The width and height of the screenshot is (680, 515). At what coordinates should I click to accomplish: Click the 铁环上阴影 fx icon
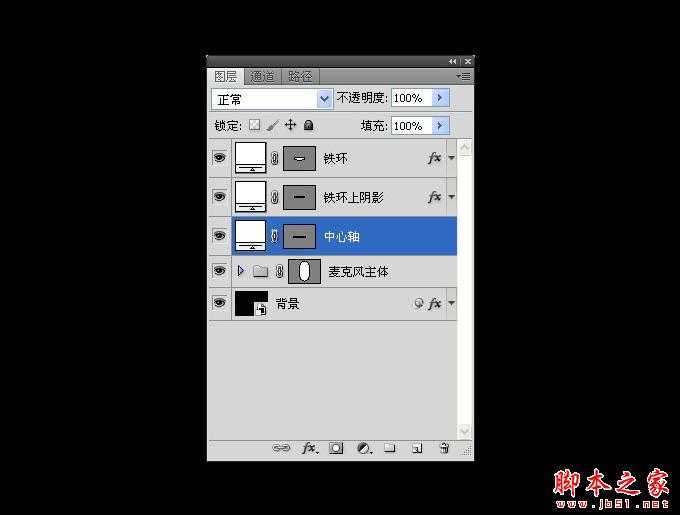coord(435,197)
